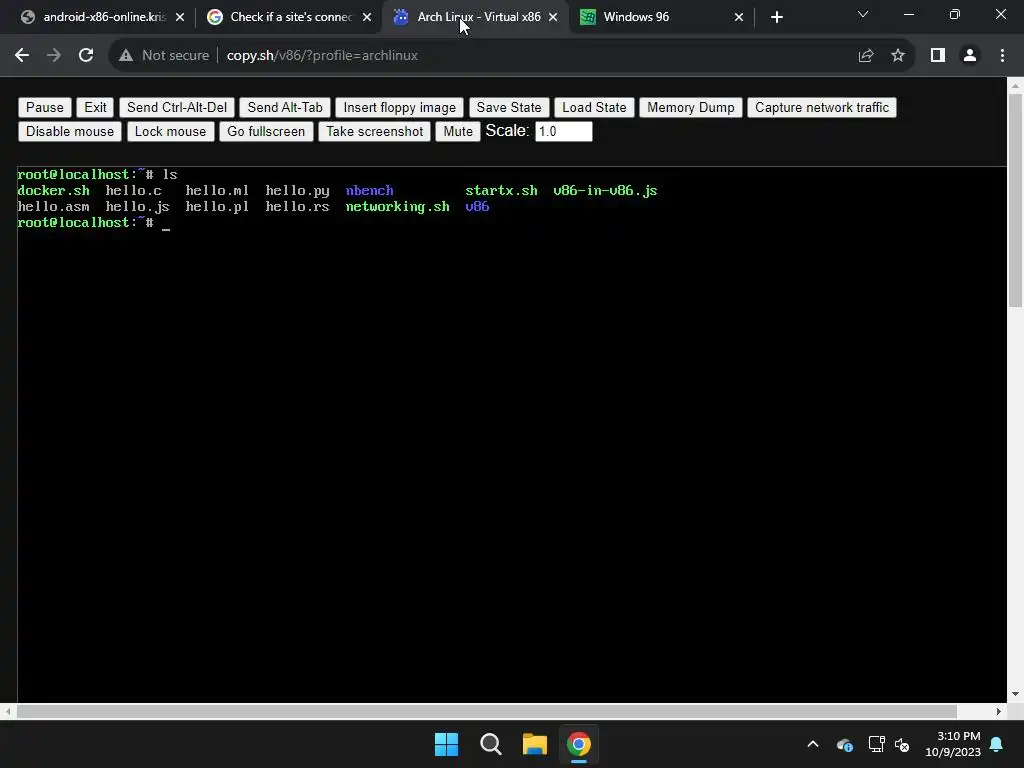The image size is (1024, 768).
Task: Click the address bar URL
Action: (x=322, y=56)
